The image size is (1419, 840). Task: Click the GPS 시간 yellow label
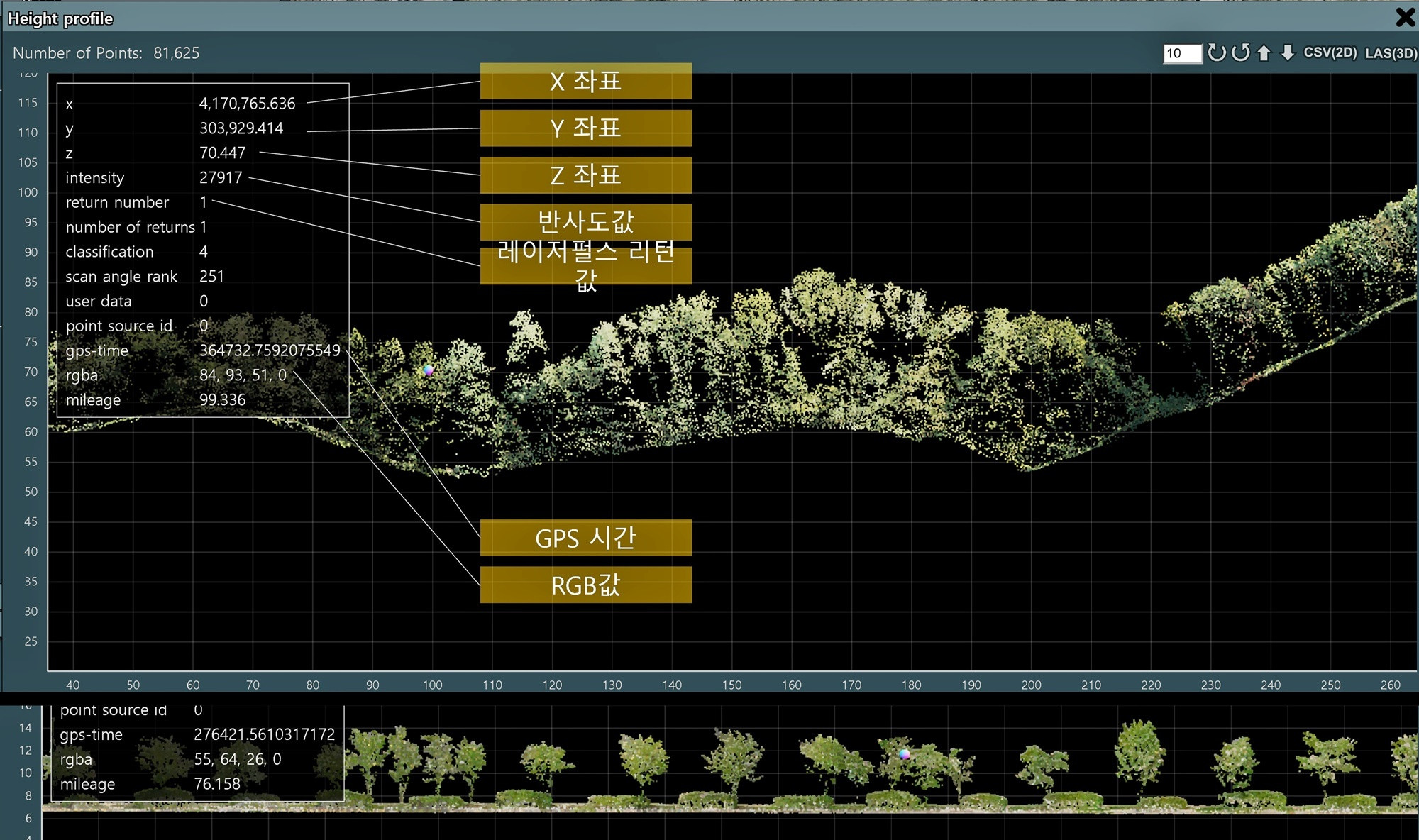585,538
